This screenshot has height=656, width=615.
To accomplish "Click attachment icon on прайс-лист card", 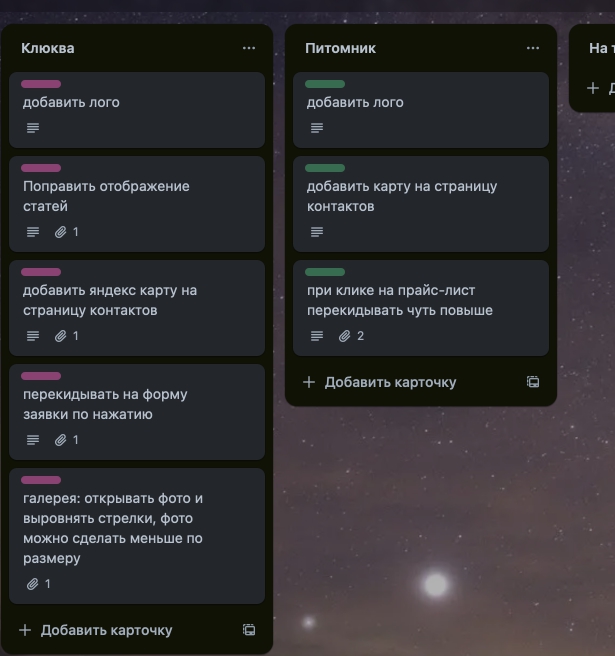I will (344, 336).
